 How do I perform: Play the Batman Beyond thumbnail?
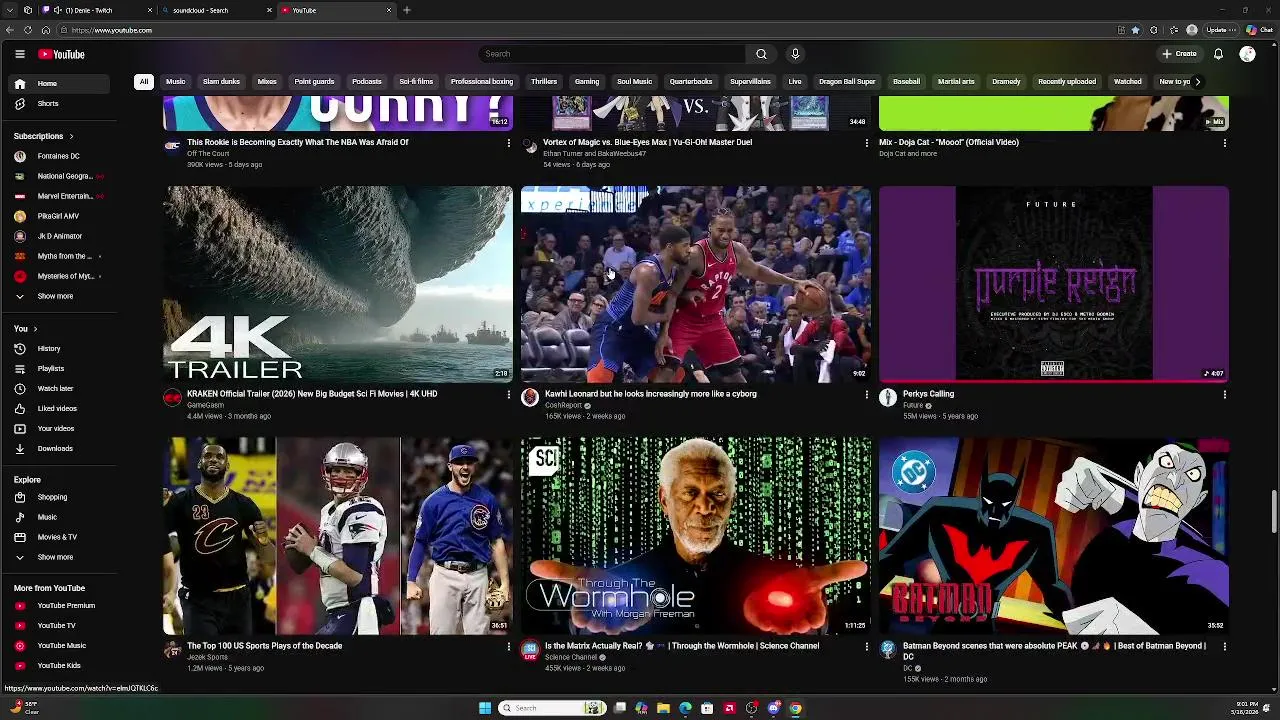click(1054, 535)
